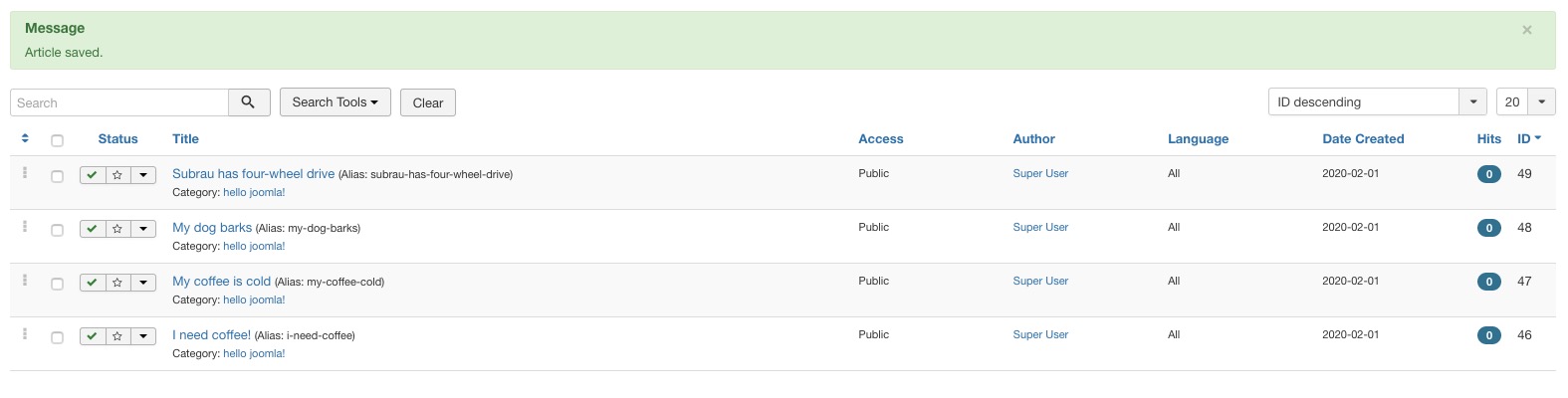Click the ordering sort arrows column header
Screen dimensions: 1568x398
[x=25, y=138]
